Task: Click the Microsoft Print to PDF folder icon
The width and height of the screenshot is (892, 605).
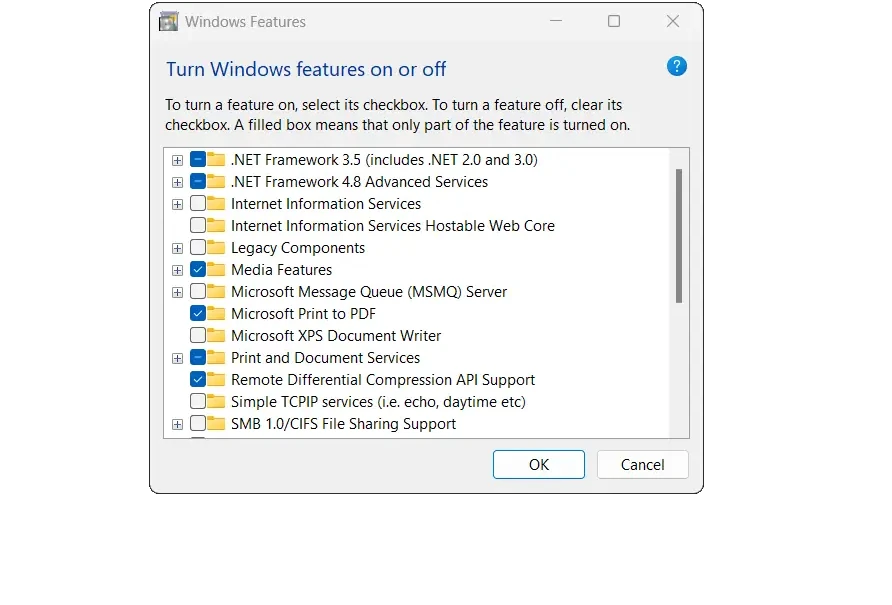Action: 216,314
